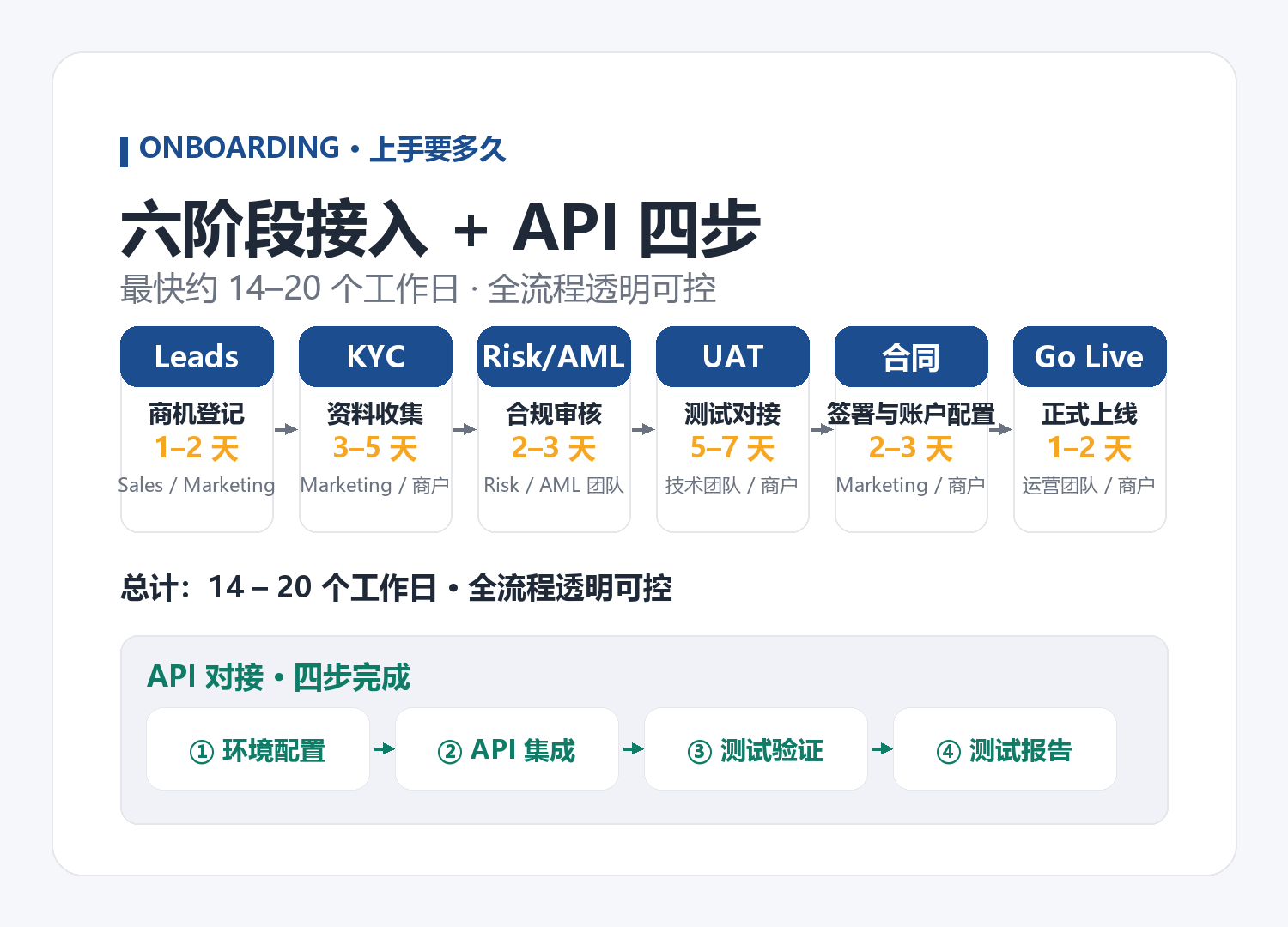
Task: Click the Risk/AML stage header
Action: pyautogui.click(x=554, y=356)
